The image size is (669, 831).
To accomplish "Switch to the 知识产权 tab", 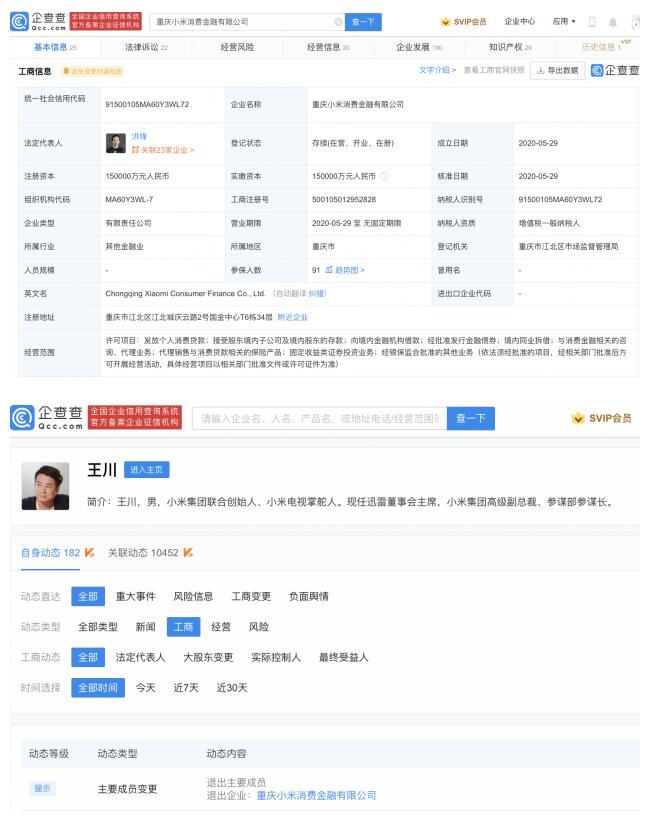I will click(x=510, y=47).
